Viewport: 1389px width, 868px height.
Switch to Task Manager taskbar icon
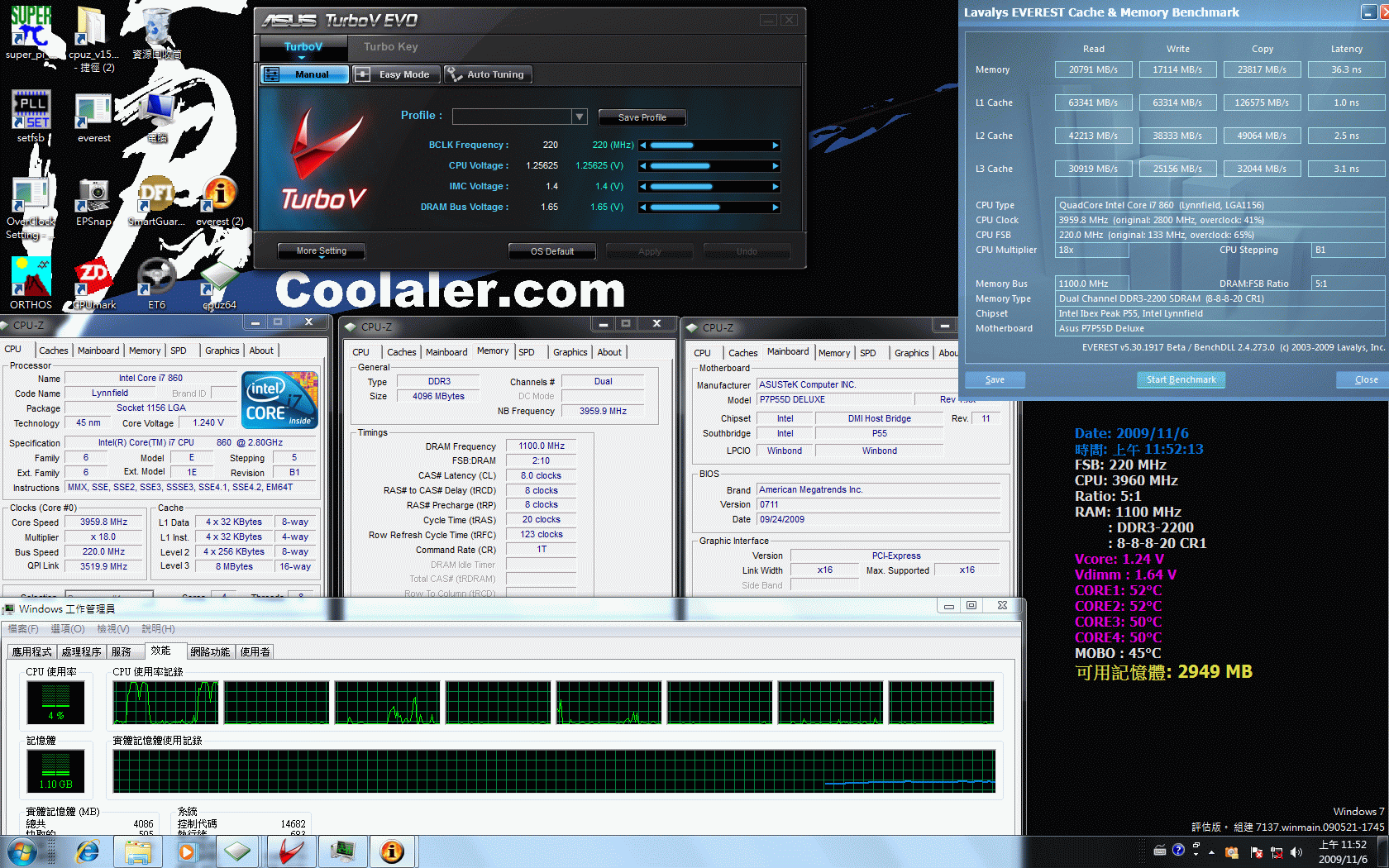(x=342, y=851)
